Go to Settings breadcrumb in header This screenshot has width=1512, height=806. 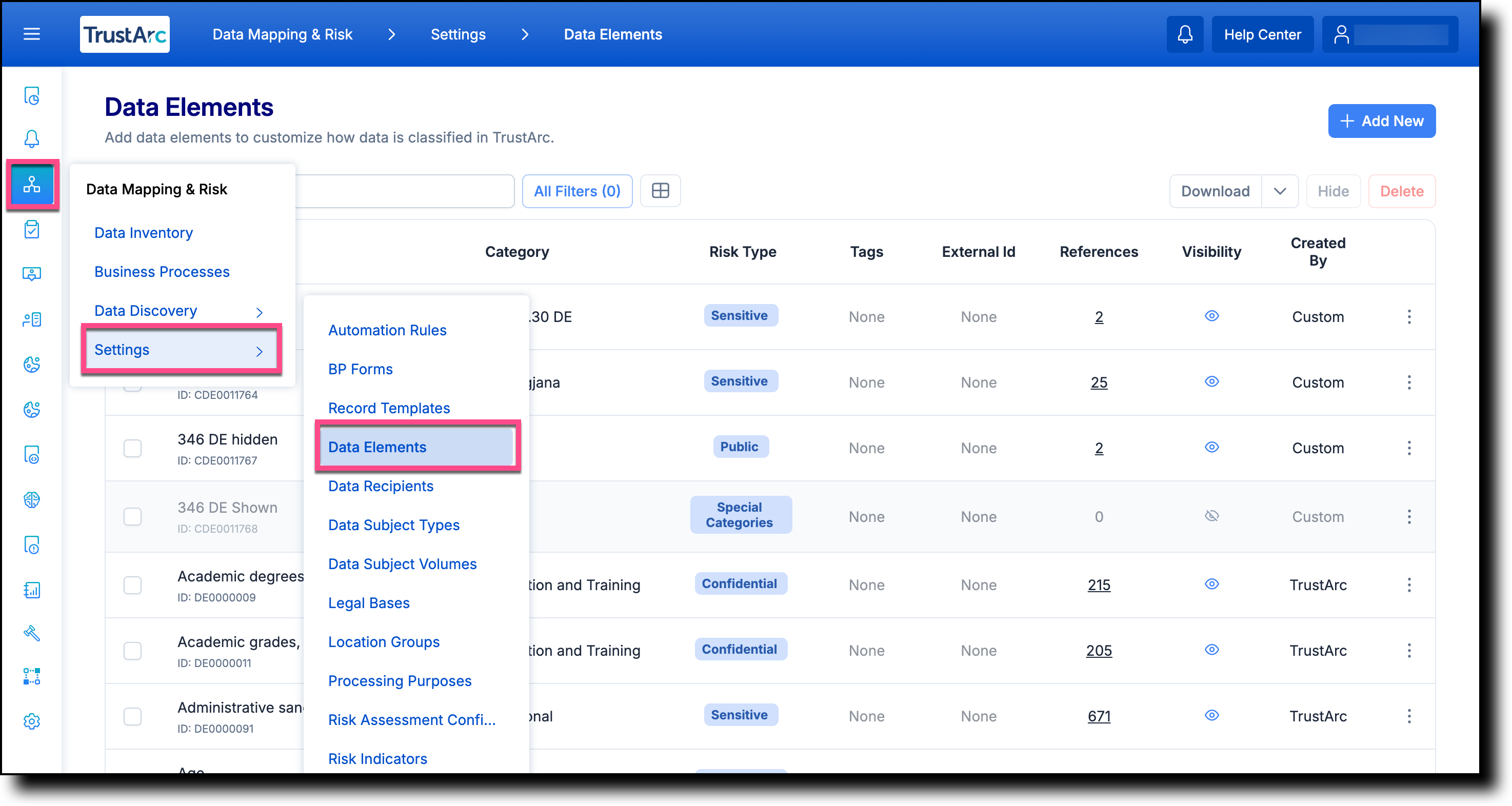tap(458, 34)
